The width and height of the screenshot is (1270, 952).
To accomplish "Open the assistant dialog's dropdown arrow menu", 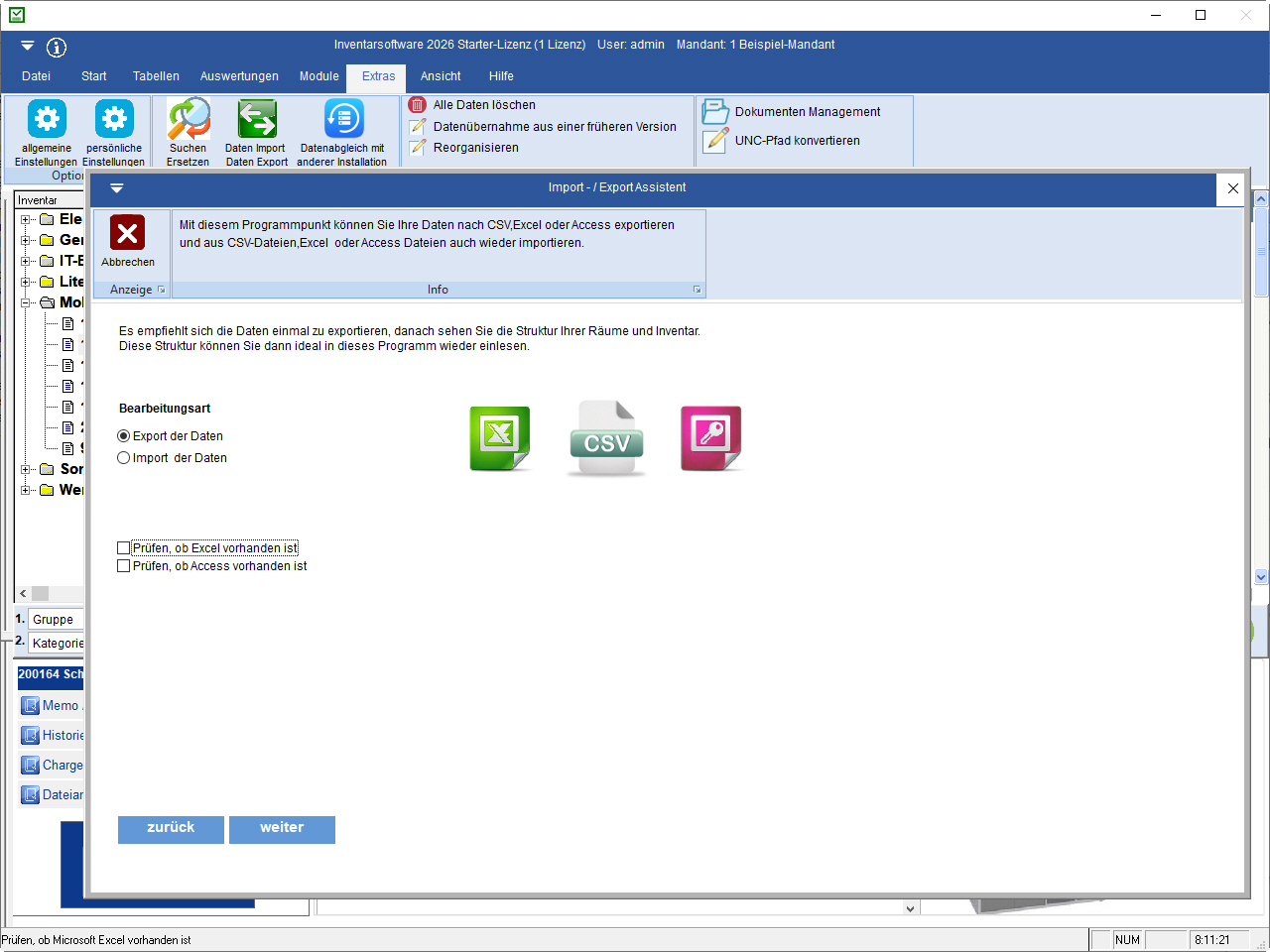I will tap(116, 187).
